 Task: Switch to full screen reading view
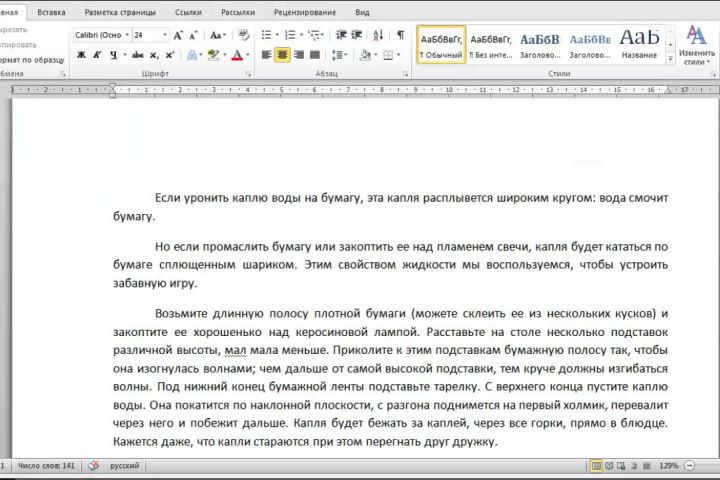[609, 466]
